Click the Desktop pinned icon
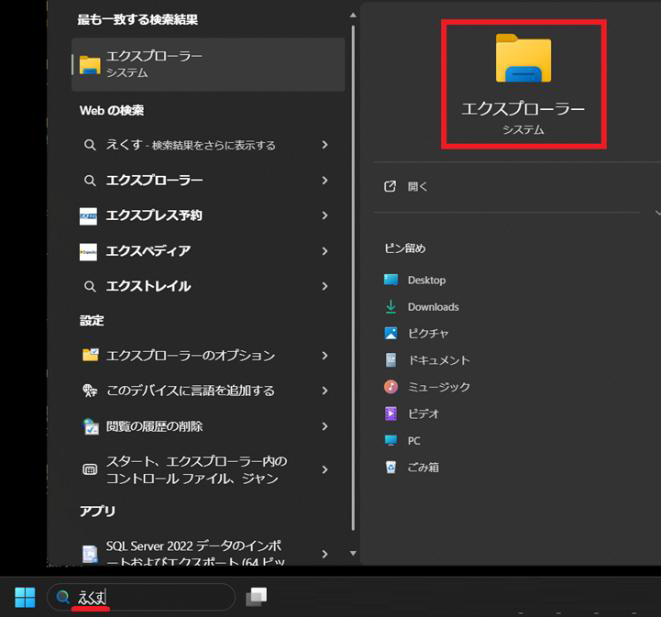661x617 pixels. coord(391,279)
